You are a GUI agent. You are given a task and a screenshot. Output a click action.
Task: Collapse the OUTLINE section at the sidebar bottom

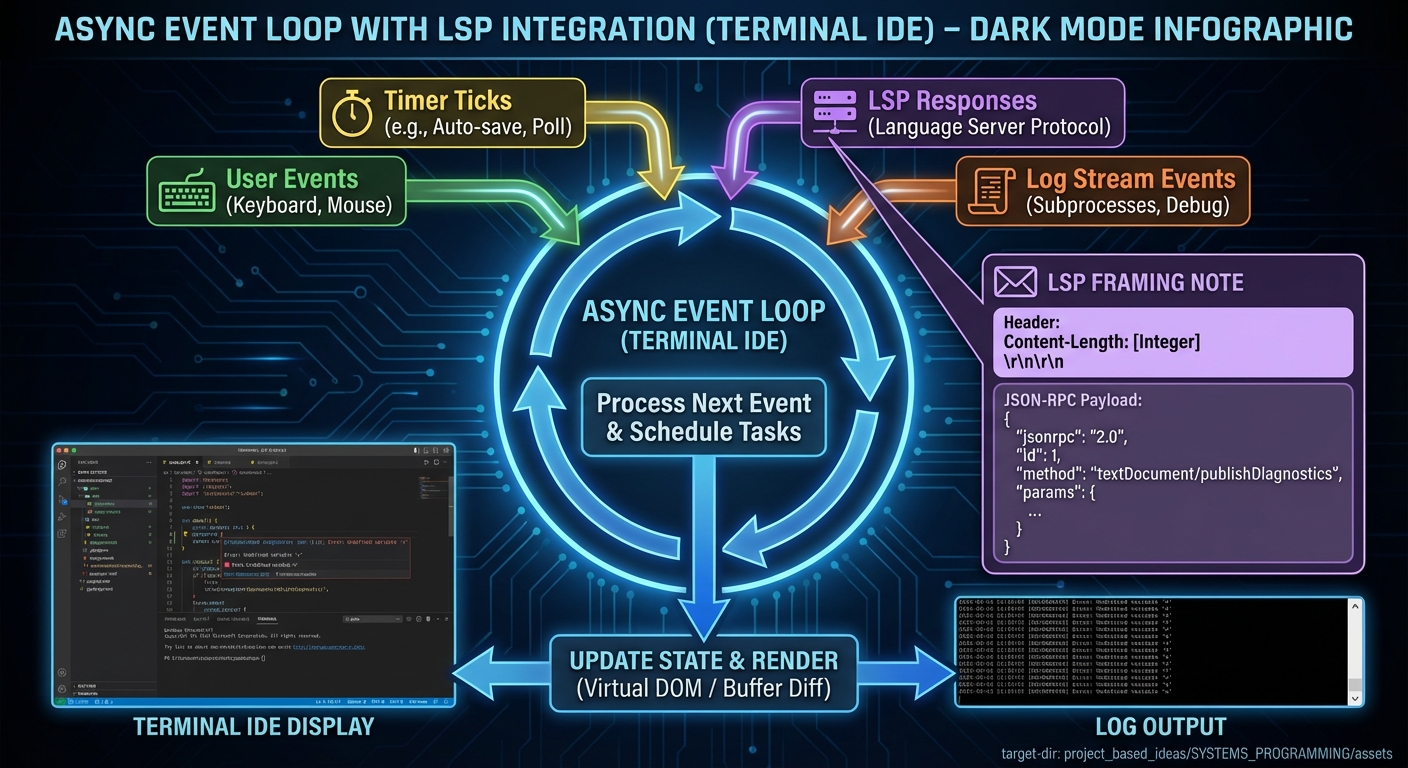[88, 686]
